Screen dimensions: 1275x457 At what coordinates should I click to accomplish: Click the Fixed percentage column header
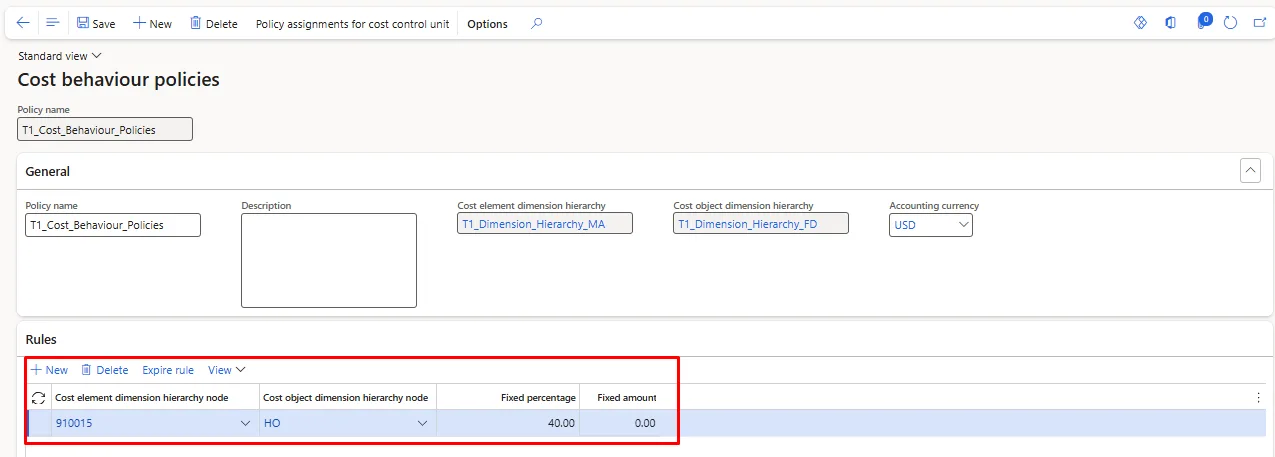coord(508,397)
